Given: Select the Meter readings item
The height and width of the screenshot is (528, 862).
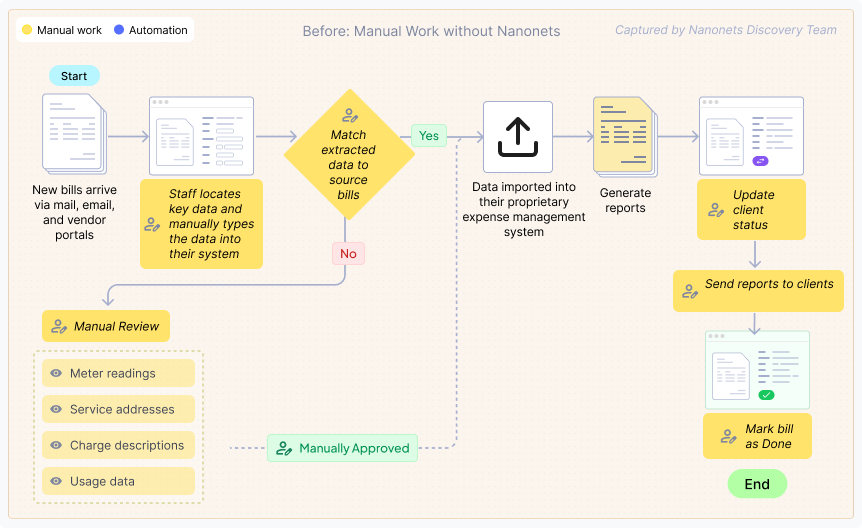Looking at the screenshot, I should pyautogui.click(x=118, y=373).
